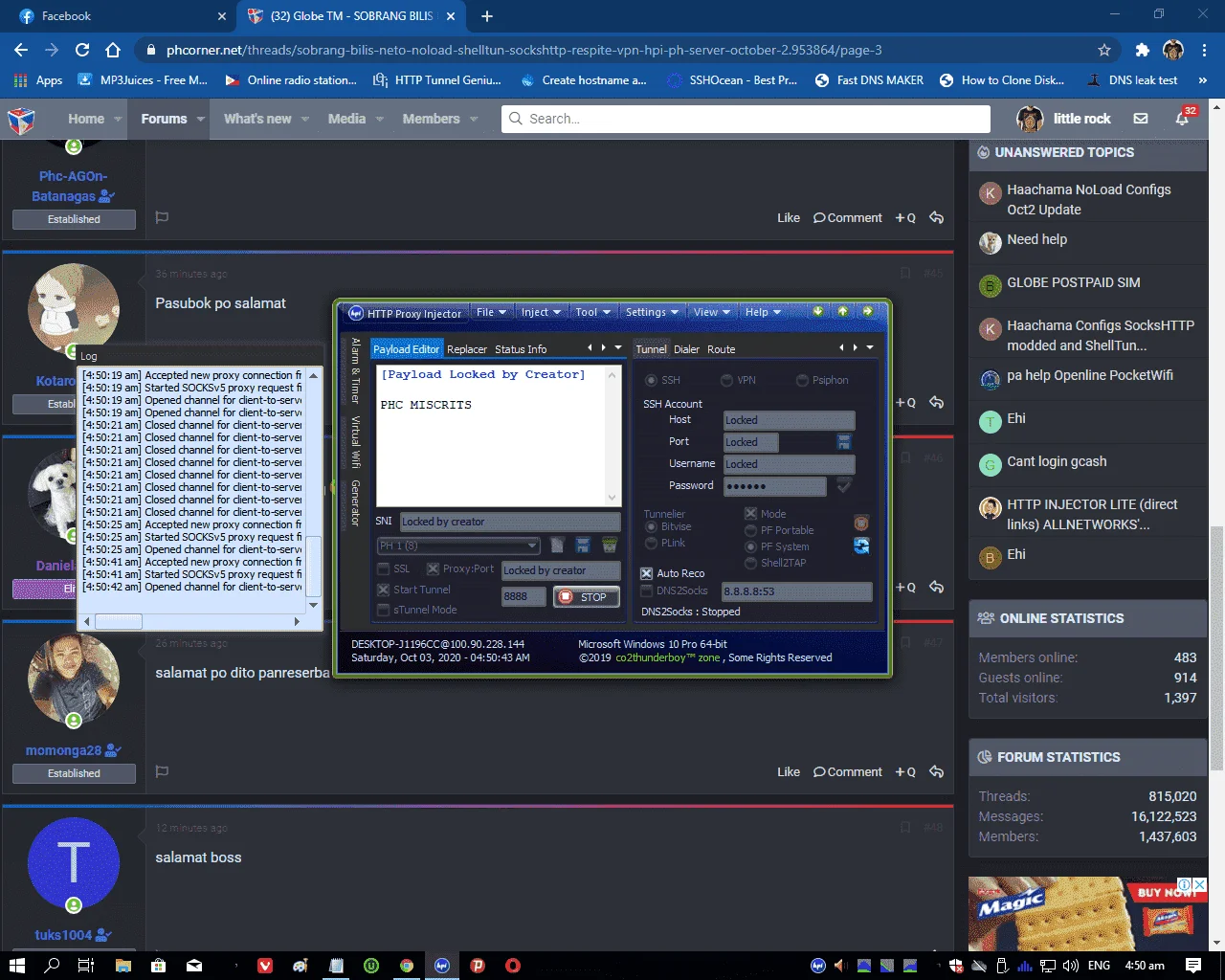Open the GLOBE POSTPAID SIM topic
1225x980 pixels.
[1073, 282]
